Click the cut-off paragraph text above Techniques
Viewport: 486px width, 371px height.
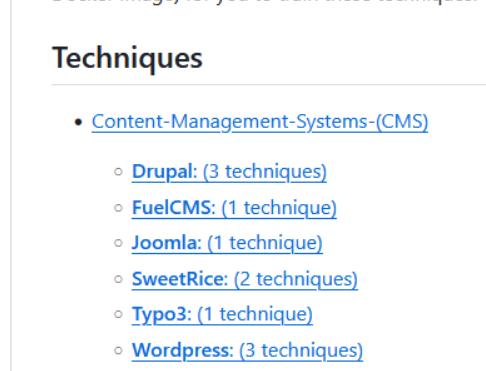tap(265, 3)
